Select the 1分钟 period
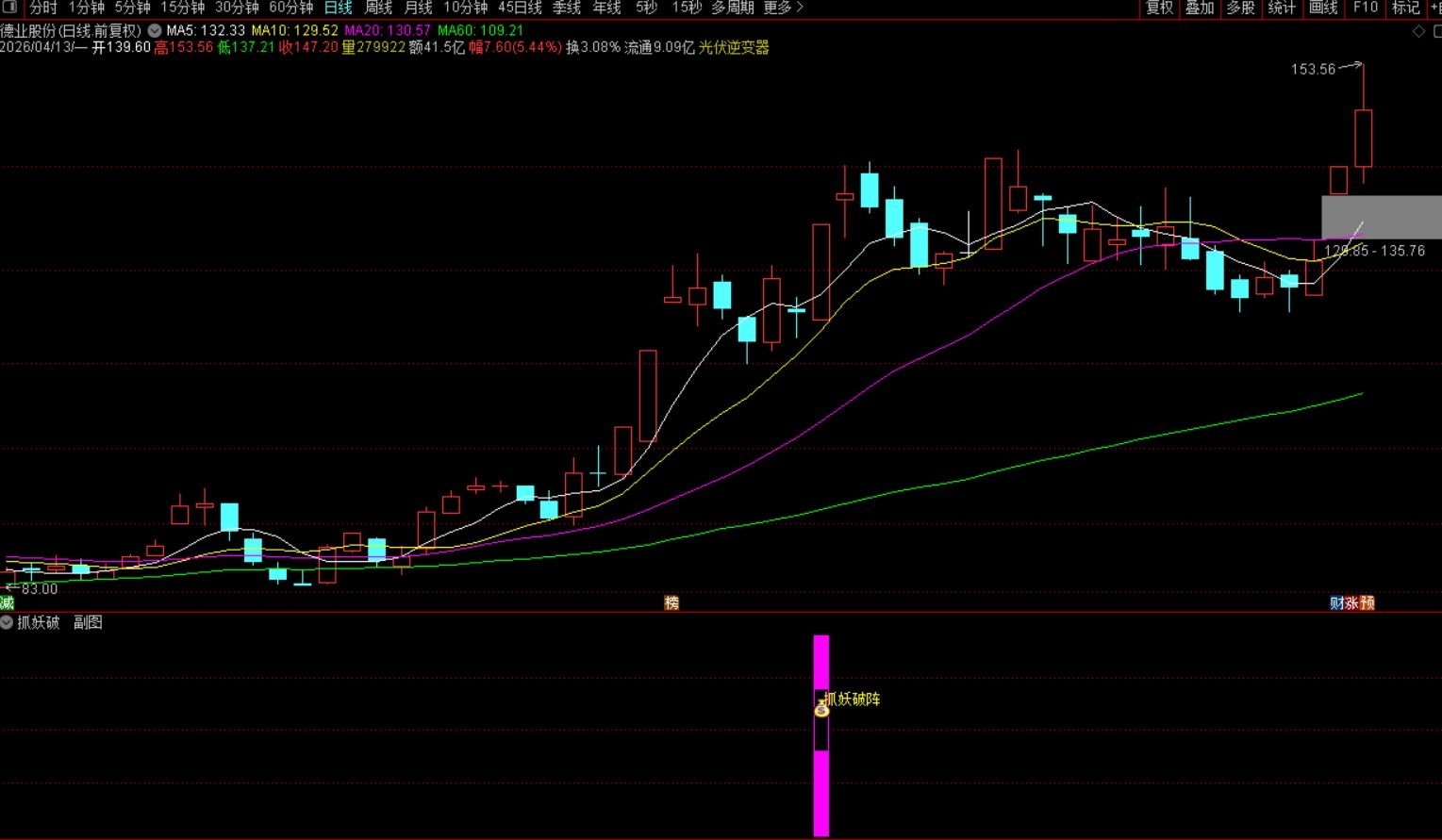This screenshot has height=840, width=1442. point(86,8)
